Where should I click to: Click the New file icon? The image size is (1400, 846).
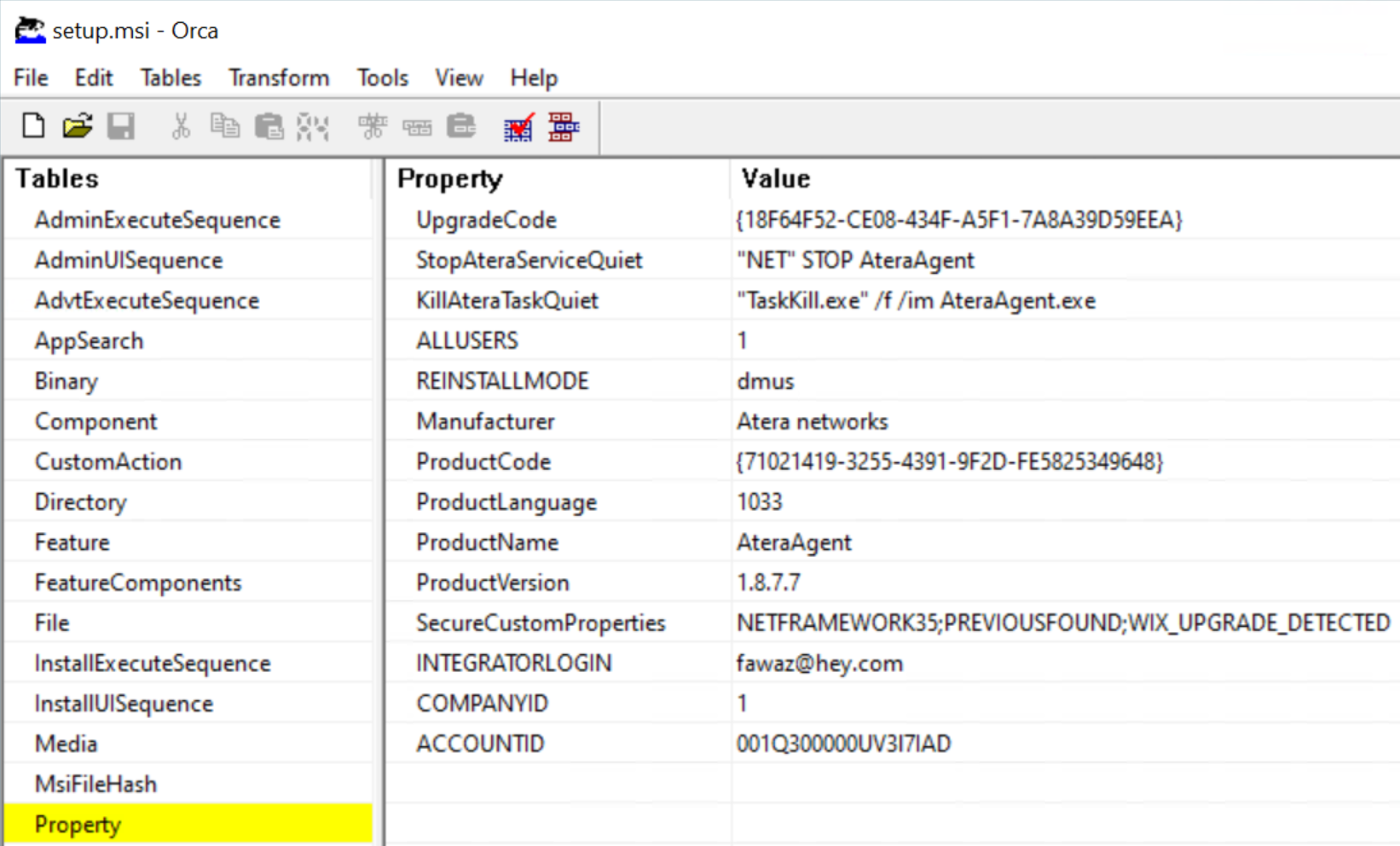pyautogui.click(x=32, y=125)
